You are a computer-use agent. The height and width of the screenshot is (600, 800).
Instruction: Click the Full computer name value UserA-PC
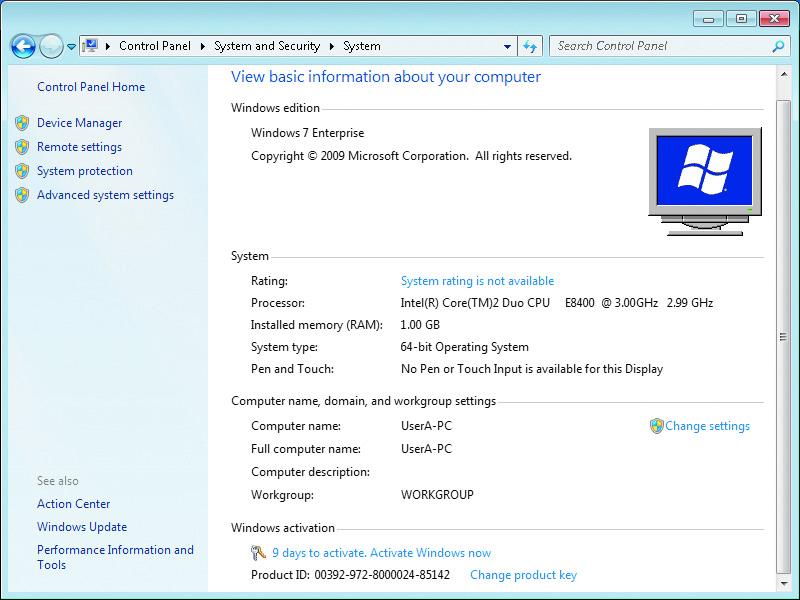click(x=427, y=449)
